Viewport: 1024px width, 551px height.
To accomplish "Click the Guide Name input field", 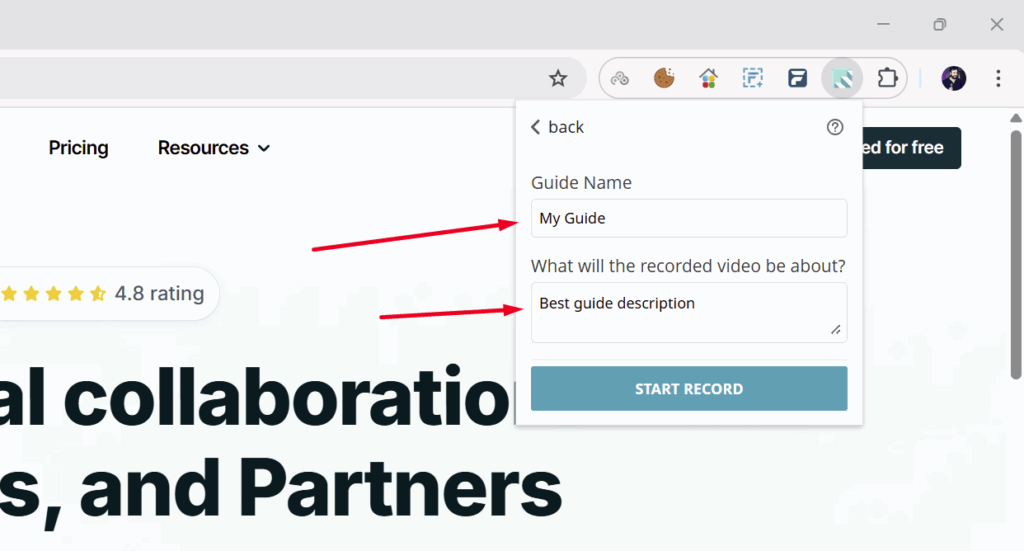I will tap(688, 218).
